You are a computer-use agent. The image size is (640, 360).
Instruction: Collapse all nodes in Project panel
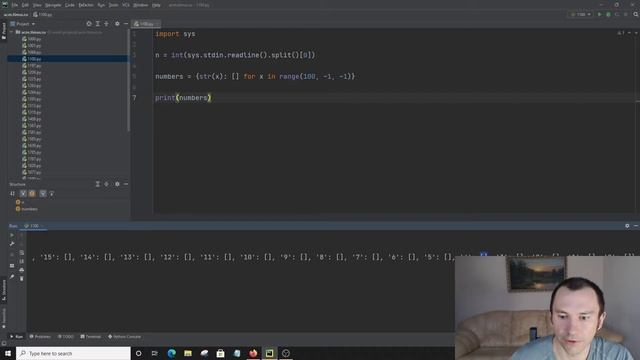coord(107,24)
